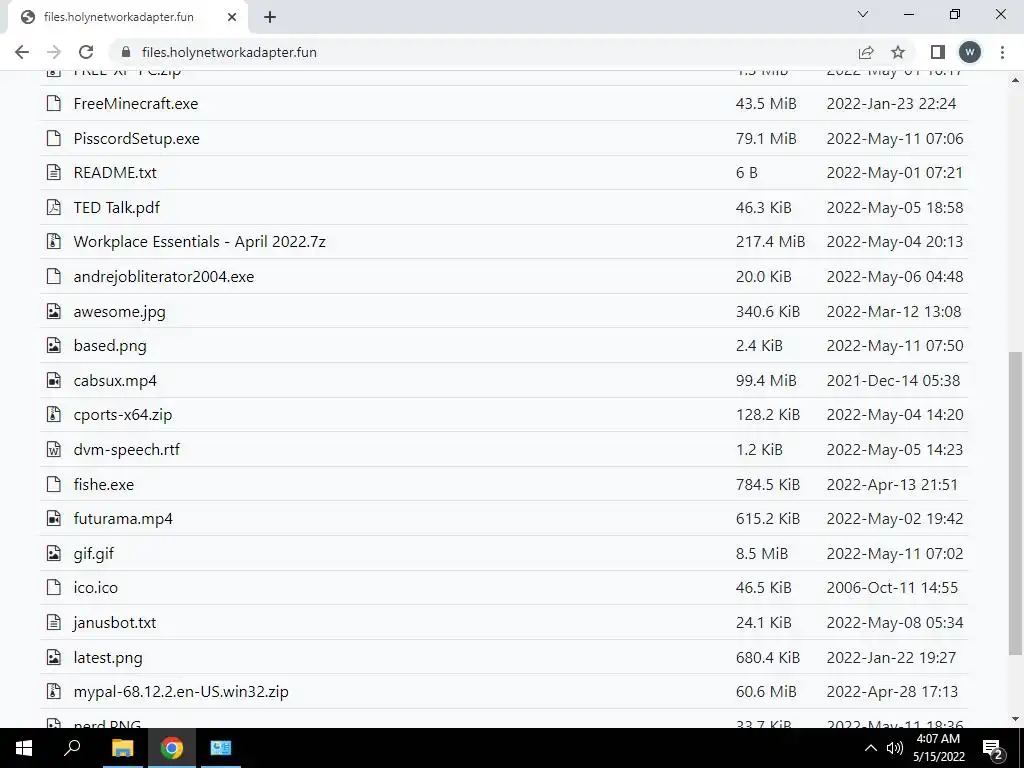Close the files.holynetworkadapter.fun tab

click(x=232, y=17)
